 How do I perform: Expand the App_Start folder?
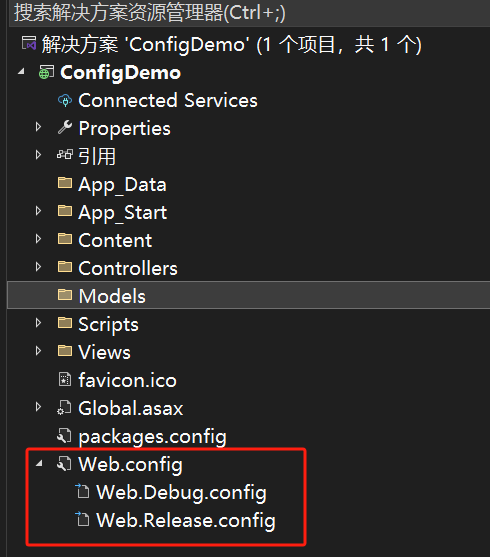tap(38, 211)
